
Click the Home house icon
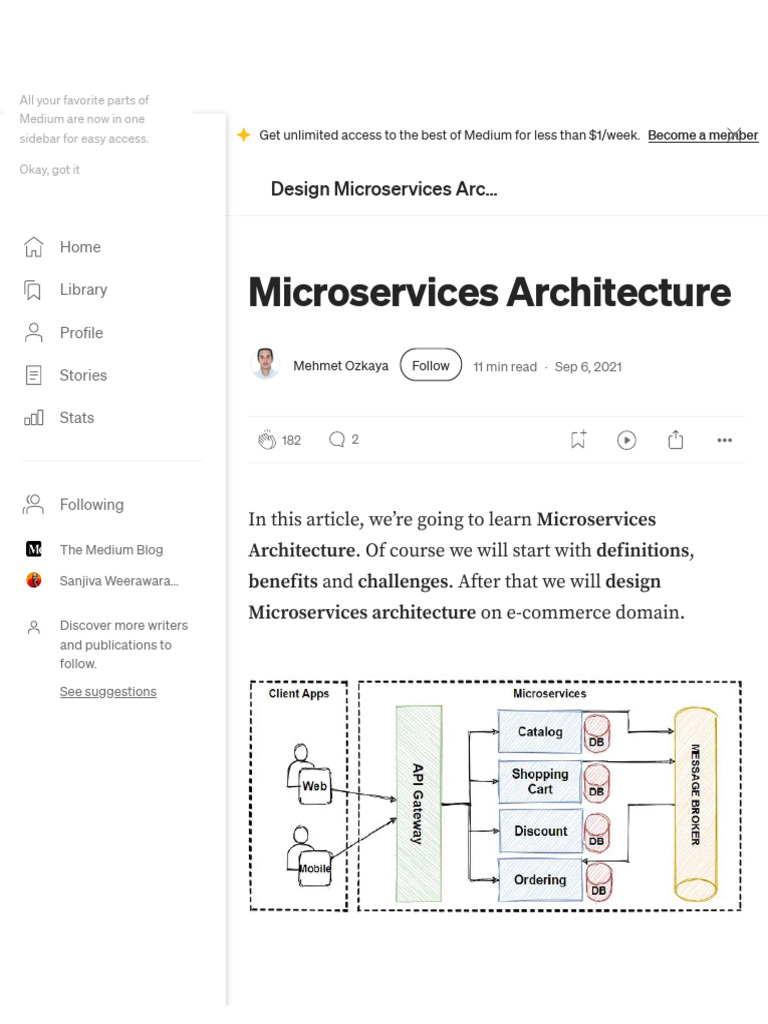tap(33, 247)
